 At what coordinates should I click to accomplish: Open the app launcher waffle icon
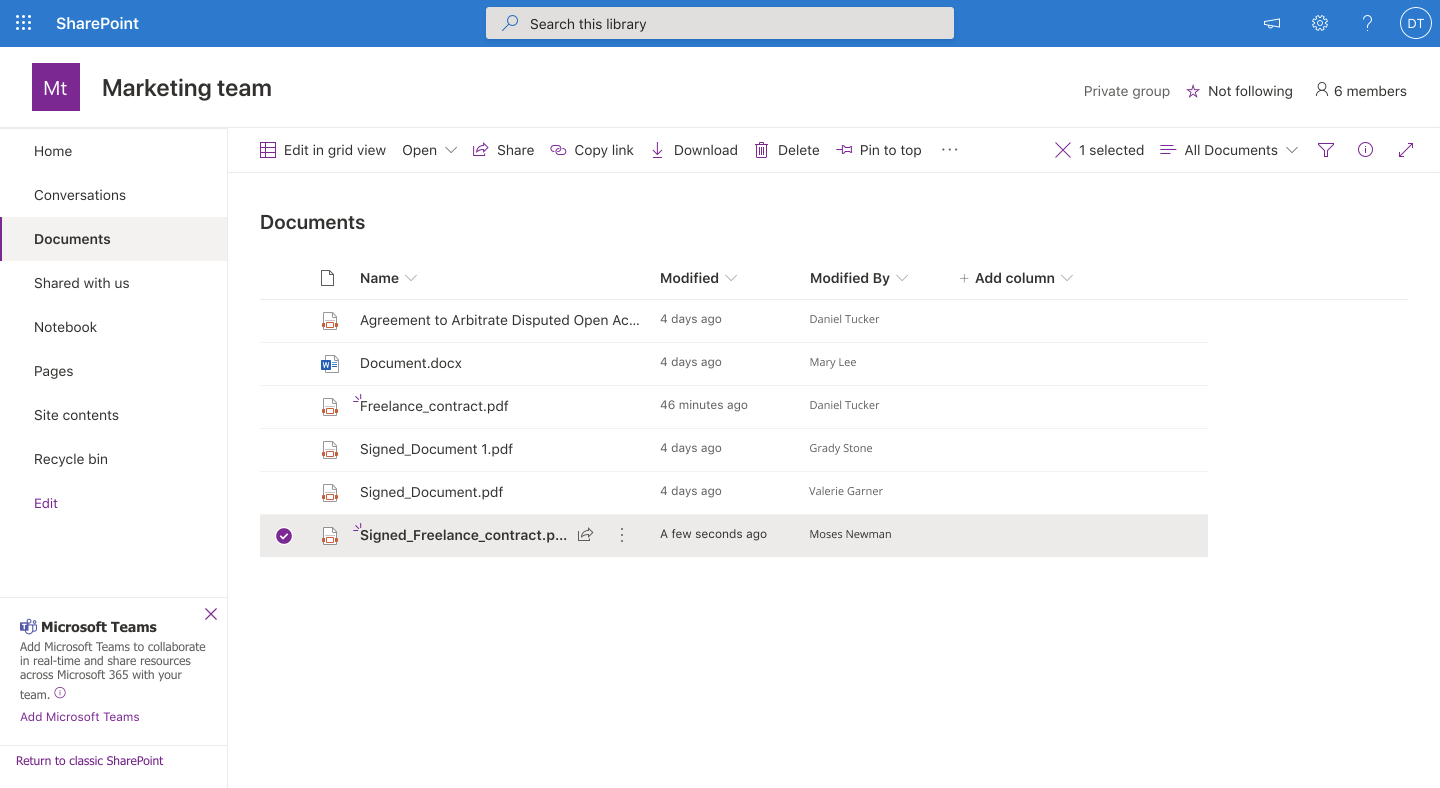pyautogui.click(x=23, y=23)
